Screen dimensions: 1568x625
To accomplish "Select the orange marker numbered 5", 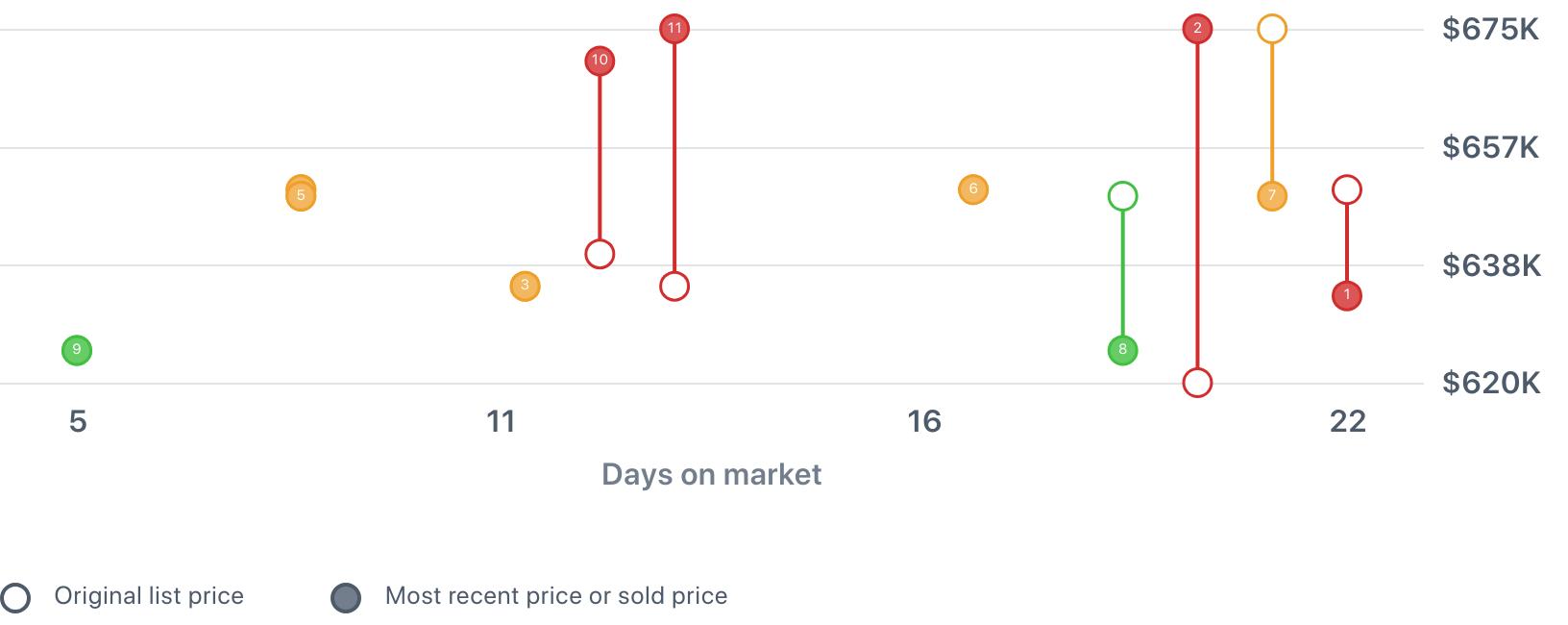I will [301, 196].
